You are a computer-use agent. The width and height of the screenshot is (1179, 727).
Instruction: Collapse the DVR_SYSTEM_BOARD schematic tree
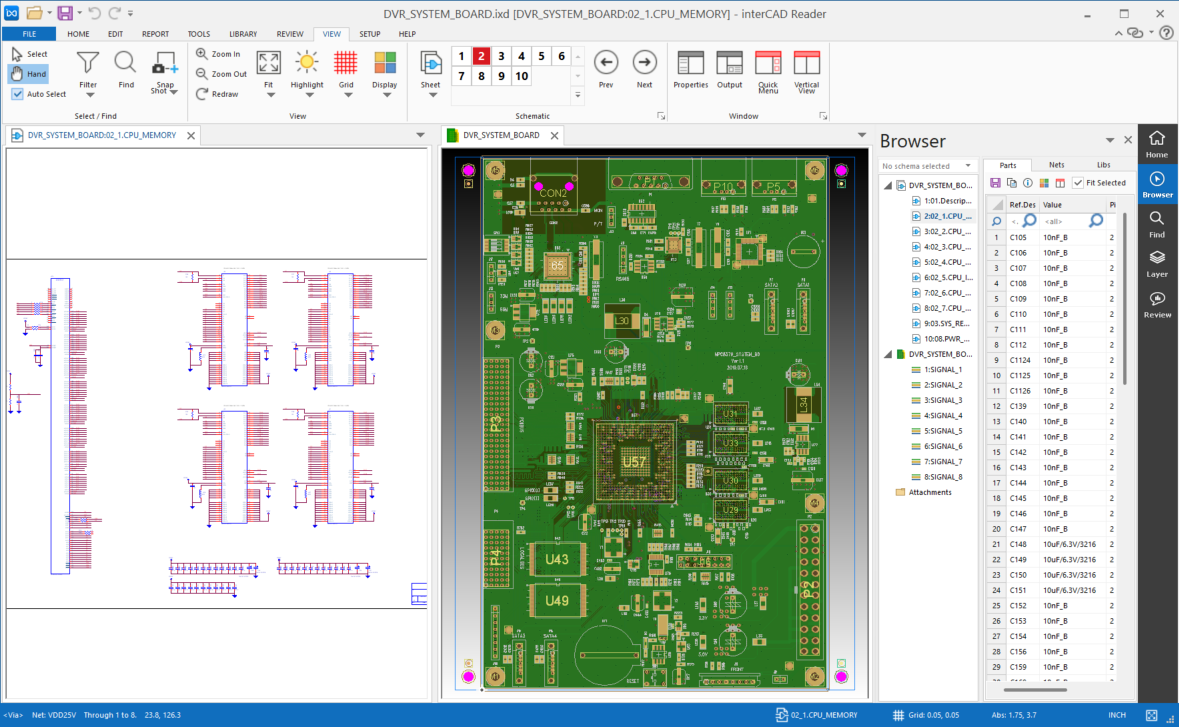point(888,185)
